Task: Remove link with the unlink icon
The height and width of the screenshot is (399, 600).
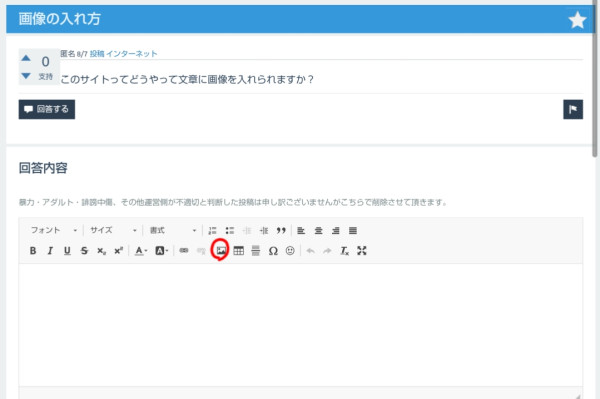Action: (201, 251)
